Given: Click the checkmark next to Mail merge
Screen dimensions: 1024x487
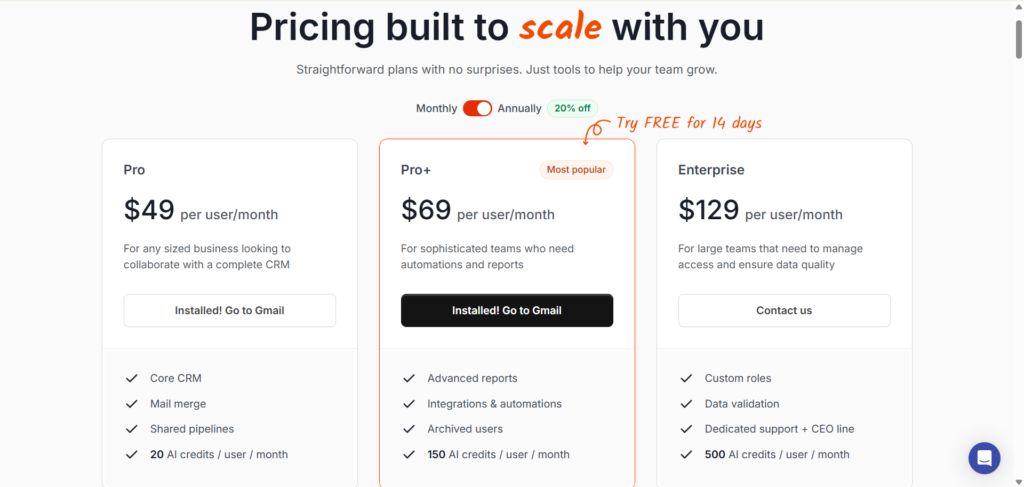Looking at the screenshot, I should click(x=132, y=403).
